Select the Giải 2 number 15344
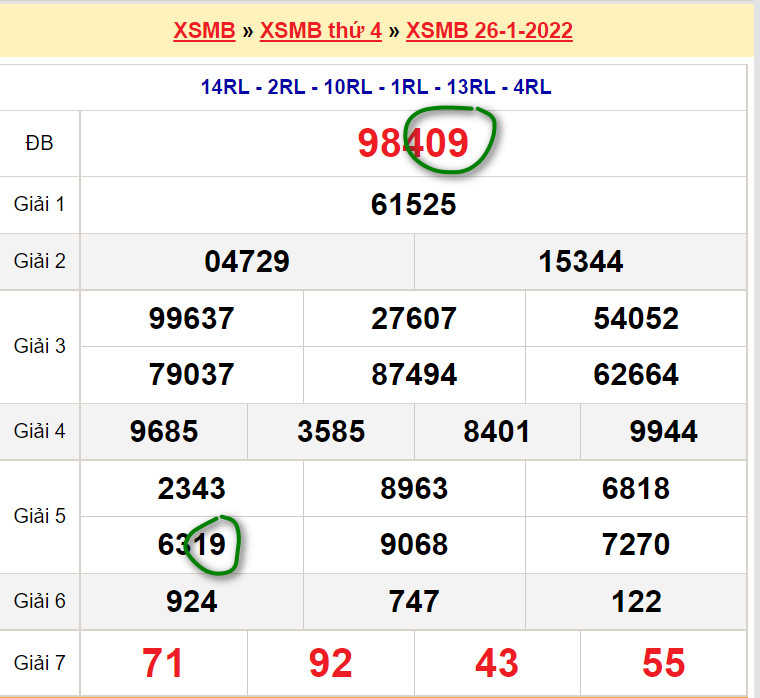This screenshot has height=698, width=760. 580,262
